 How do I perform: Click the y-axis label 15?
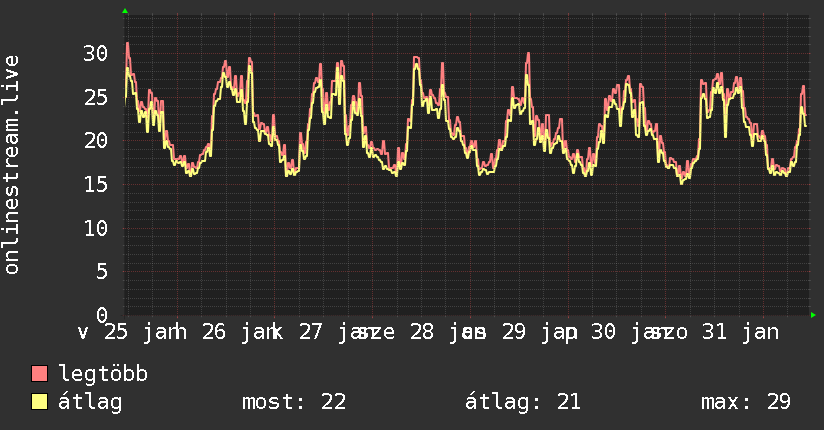click(x=95, y=185)
